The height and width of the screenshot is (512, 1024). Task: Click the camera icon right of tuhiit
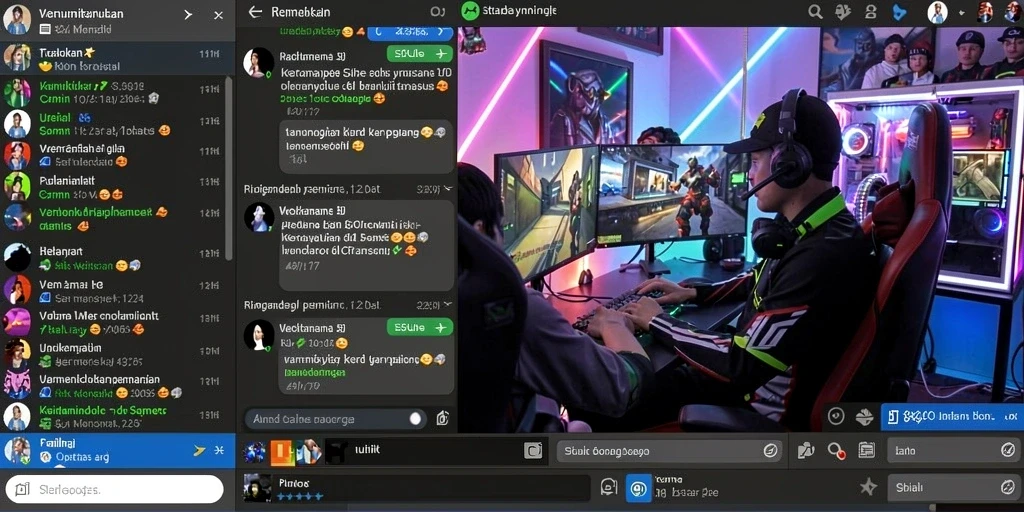click(533, 450)
